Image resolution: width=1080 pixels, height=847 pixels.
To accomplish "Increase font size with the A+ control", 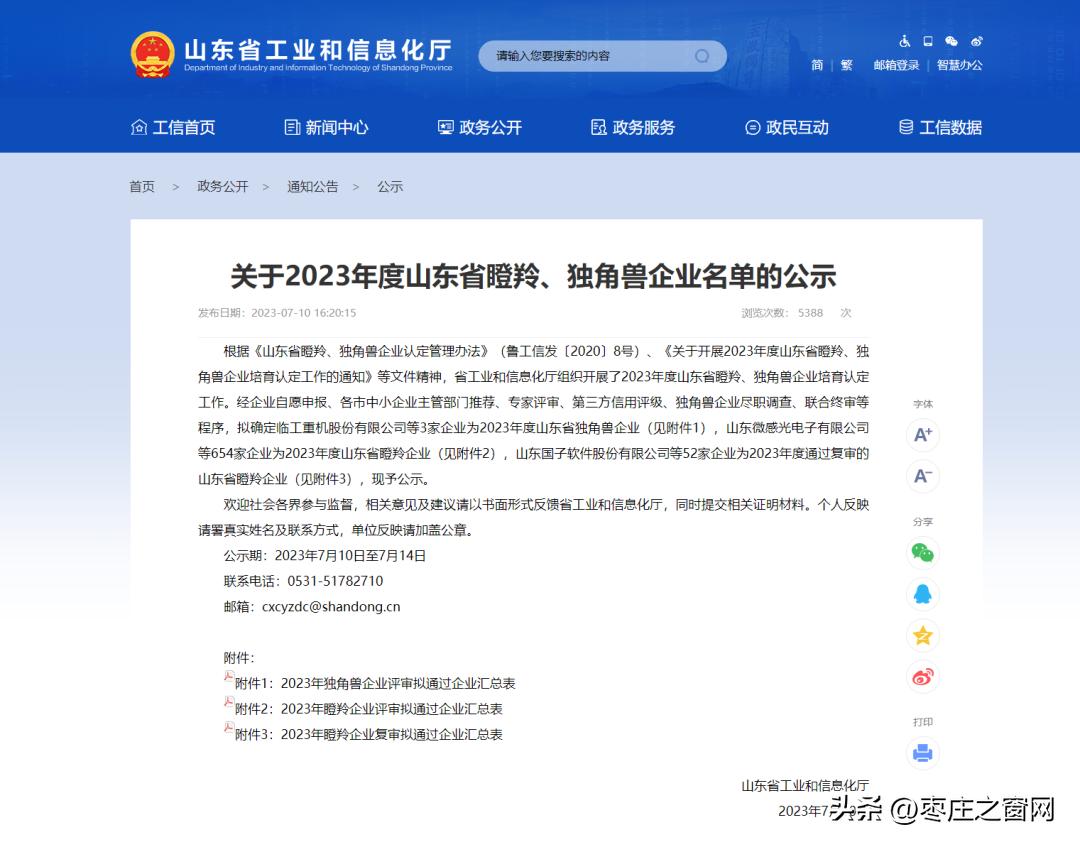I will coord(922,436).
